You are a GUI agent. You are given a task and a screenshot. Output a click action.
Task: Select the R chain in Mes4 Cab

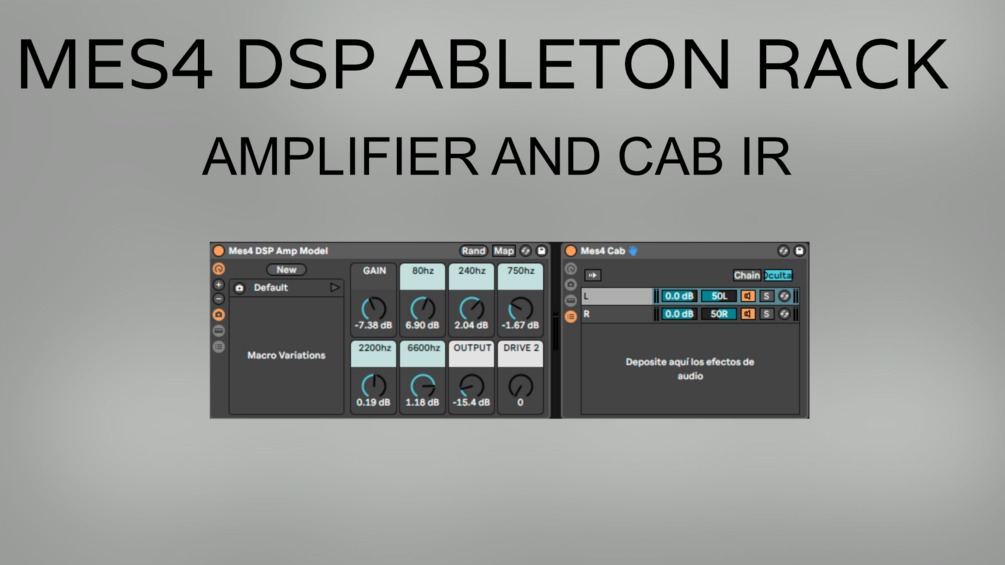click(x=617, y=314)
